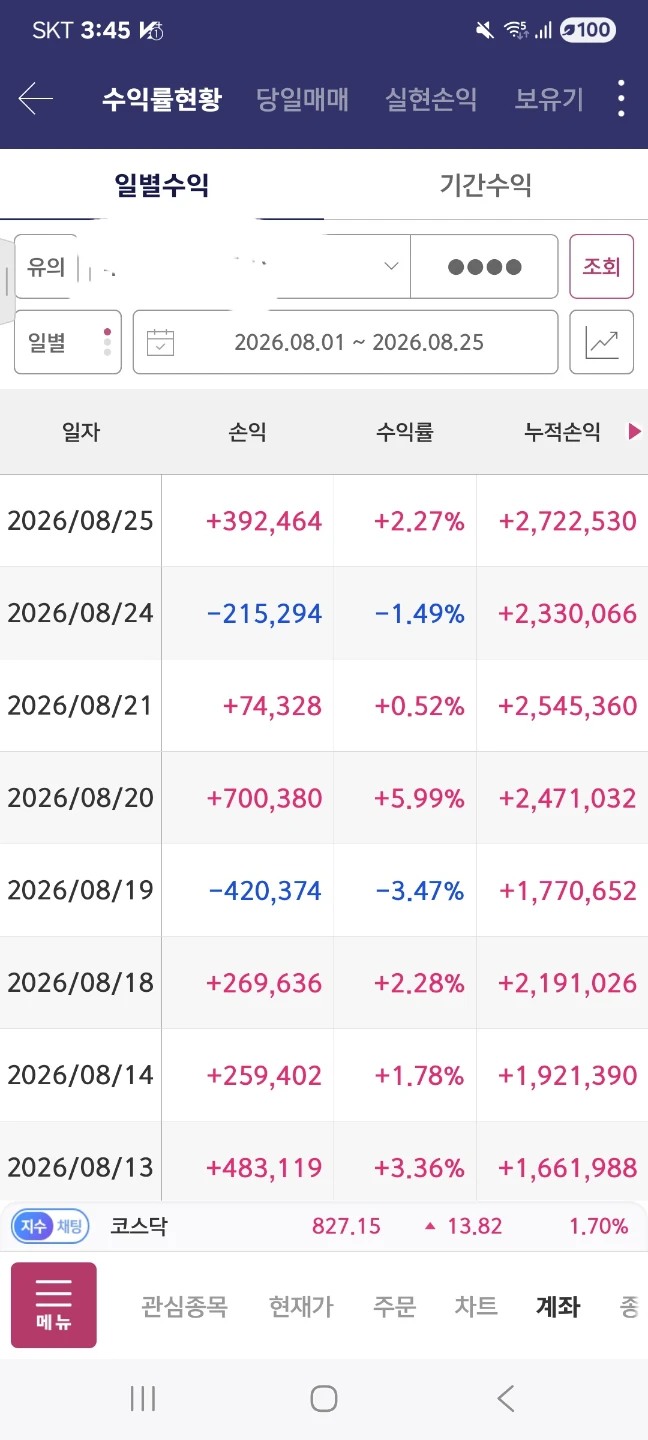Open 주문 in the bottom navigation

click(394, 1306)
